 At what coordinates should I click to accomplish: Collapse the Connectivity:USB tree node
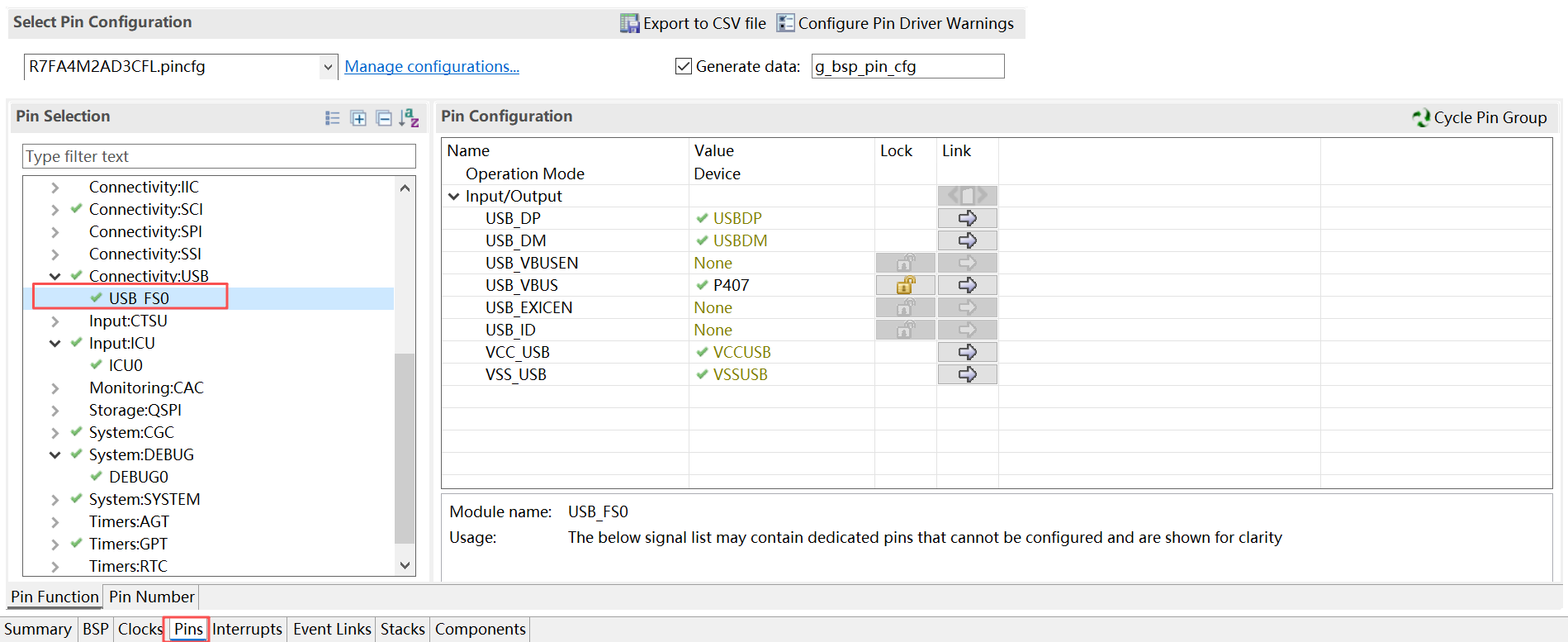54,276
